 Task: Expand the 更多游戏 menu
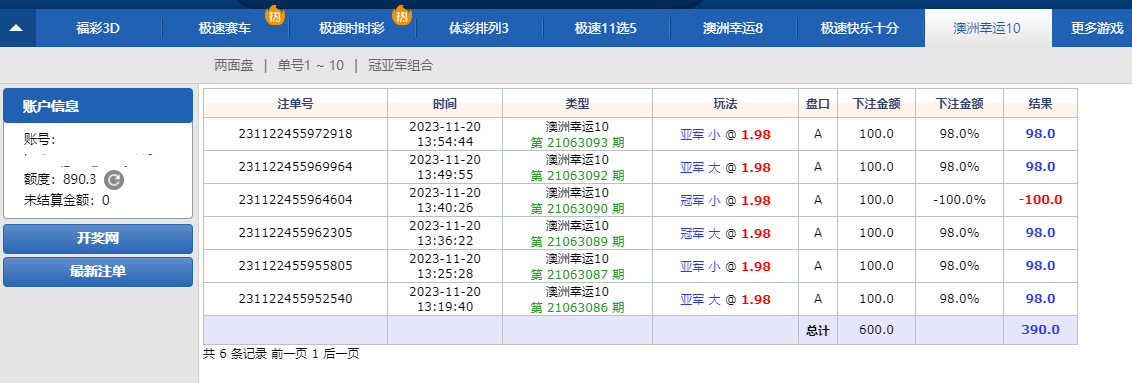click(x=1097, y=29)
